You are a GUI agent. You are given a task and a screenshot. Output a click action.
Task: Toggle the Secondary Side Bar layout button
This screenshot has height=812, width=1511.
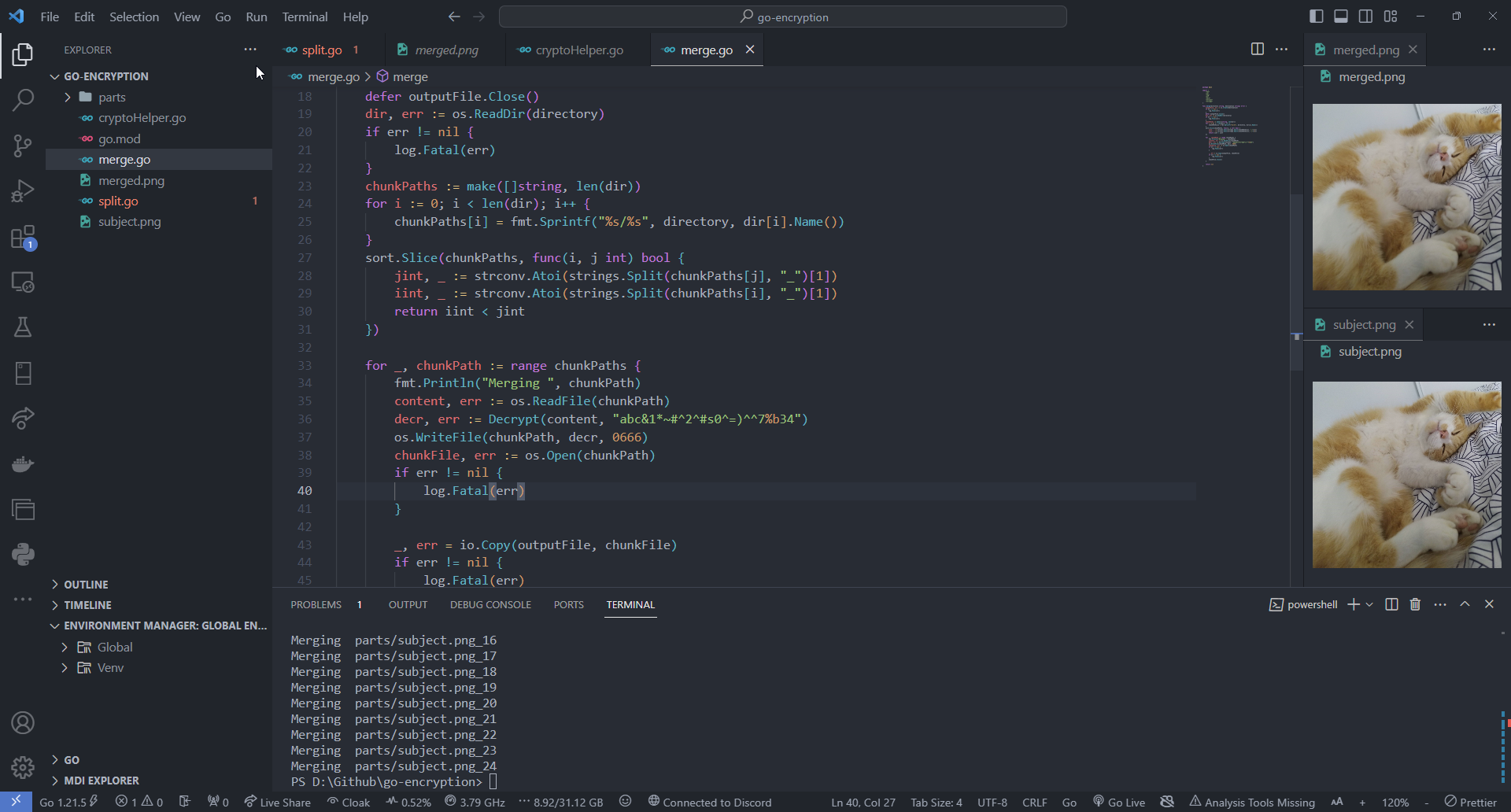click(1365, 17)
